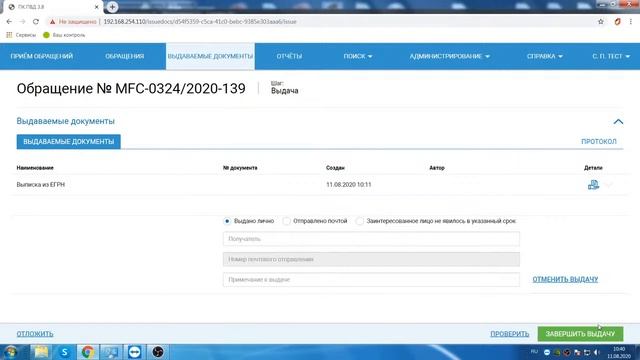Open Выдаваемые документы in the top navigation
The image size is (640, 360).
210,56
